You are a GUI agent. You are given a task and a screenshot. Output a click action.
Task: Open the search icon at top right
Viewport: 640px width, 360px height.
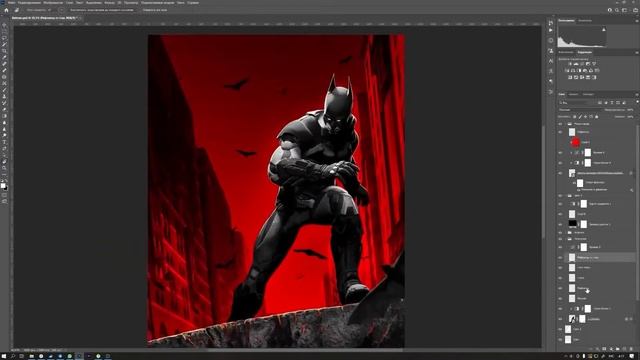click(x=617, y=10)
